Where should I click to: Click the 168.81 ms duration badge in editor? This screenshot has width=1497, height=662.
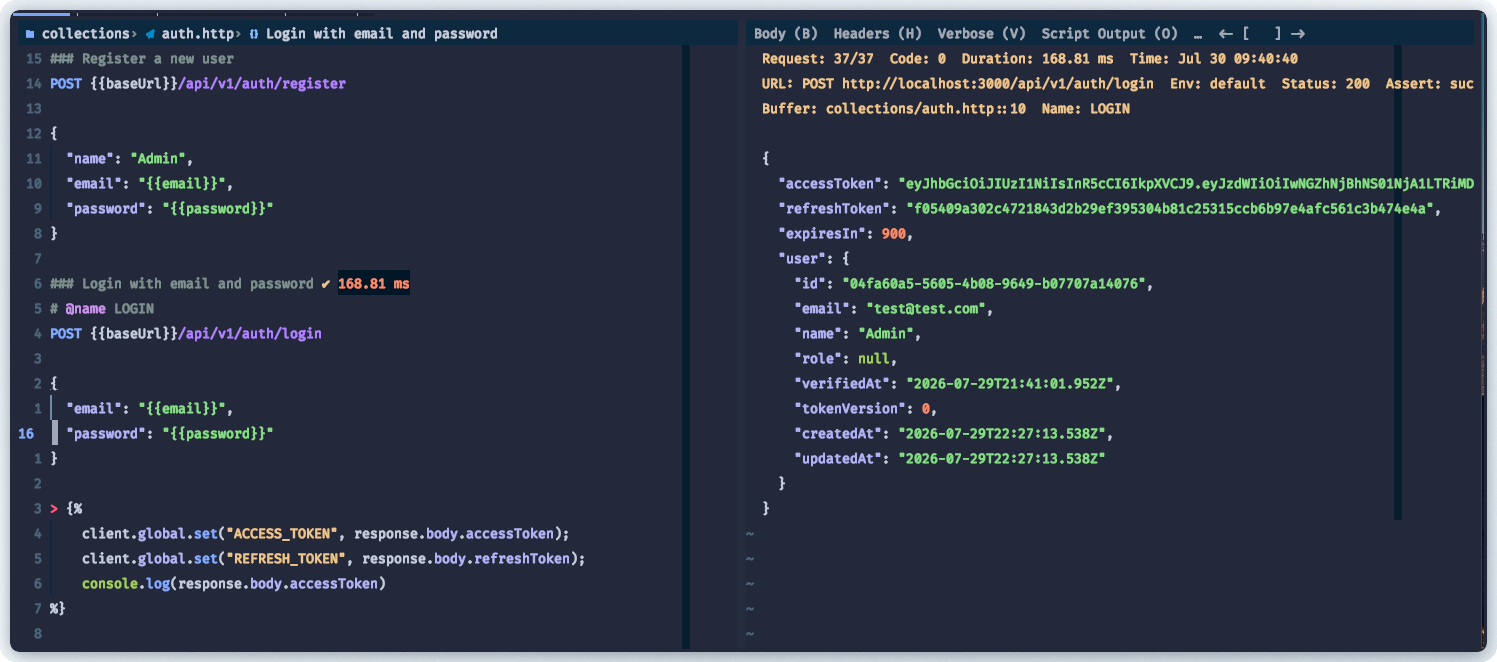coord(374,284)
